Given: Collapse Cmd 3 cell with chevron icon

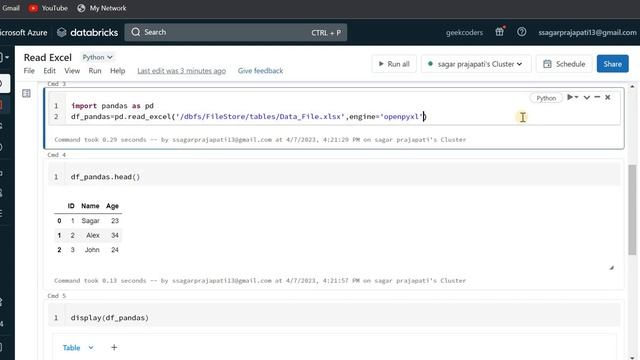Looking at the screenshot, I should (x=587, y=97).
